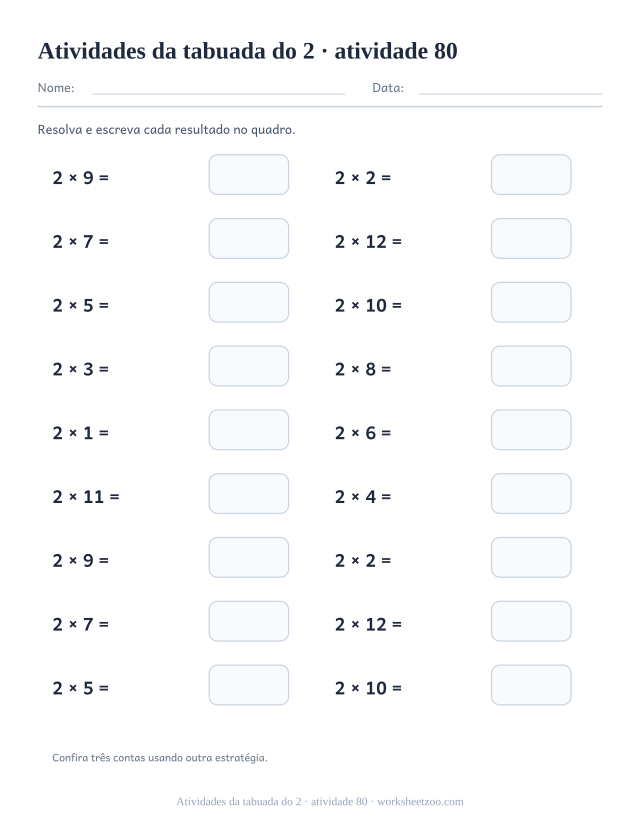640x829 pixels.
Task: Click answer box beside first 2 × 7
Action: tap(249, 238)
